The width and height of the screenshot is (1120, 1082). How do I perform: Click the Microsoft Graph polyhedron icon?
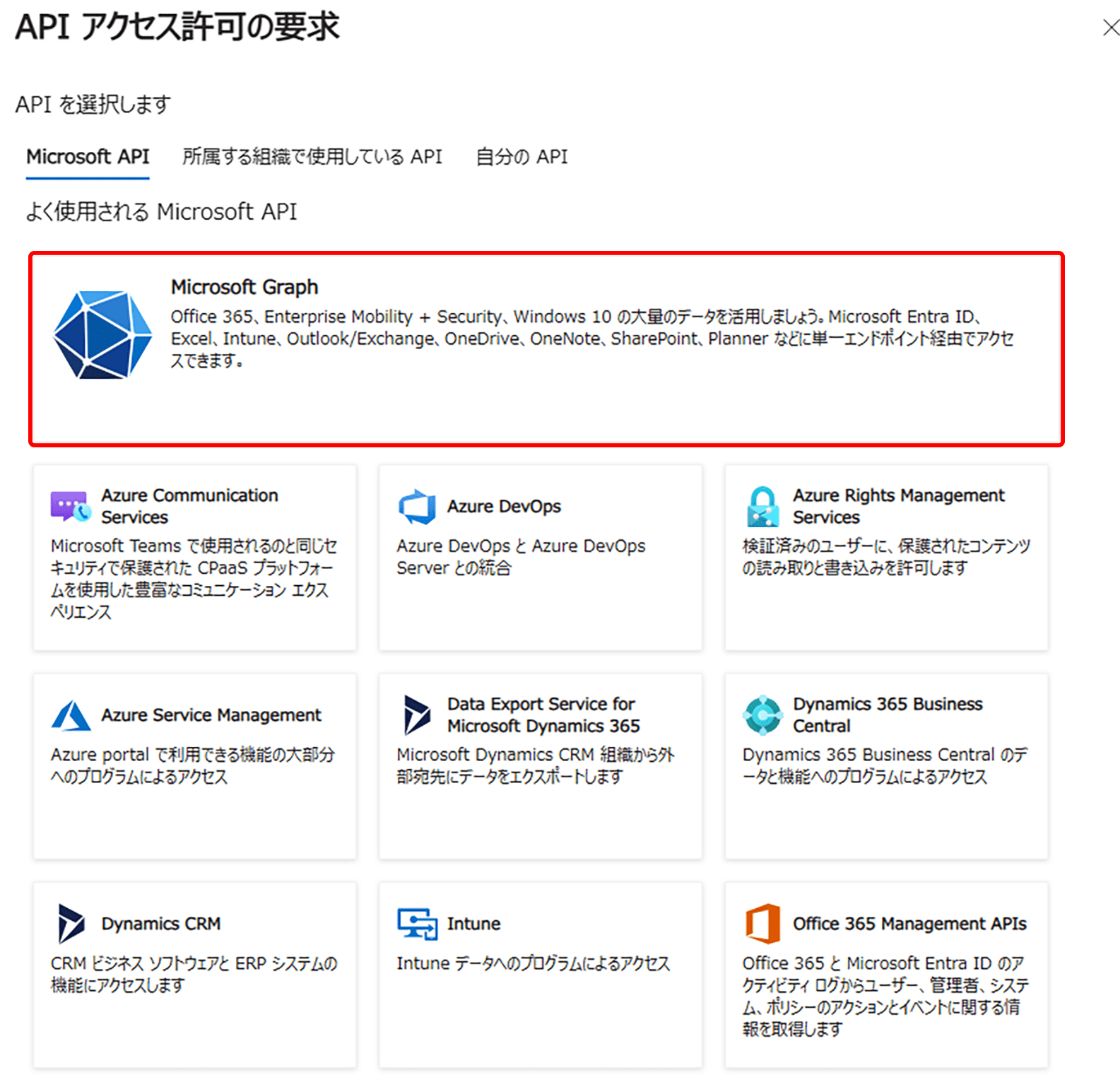(103, 334)
